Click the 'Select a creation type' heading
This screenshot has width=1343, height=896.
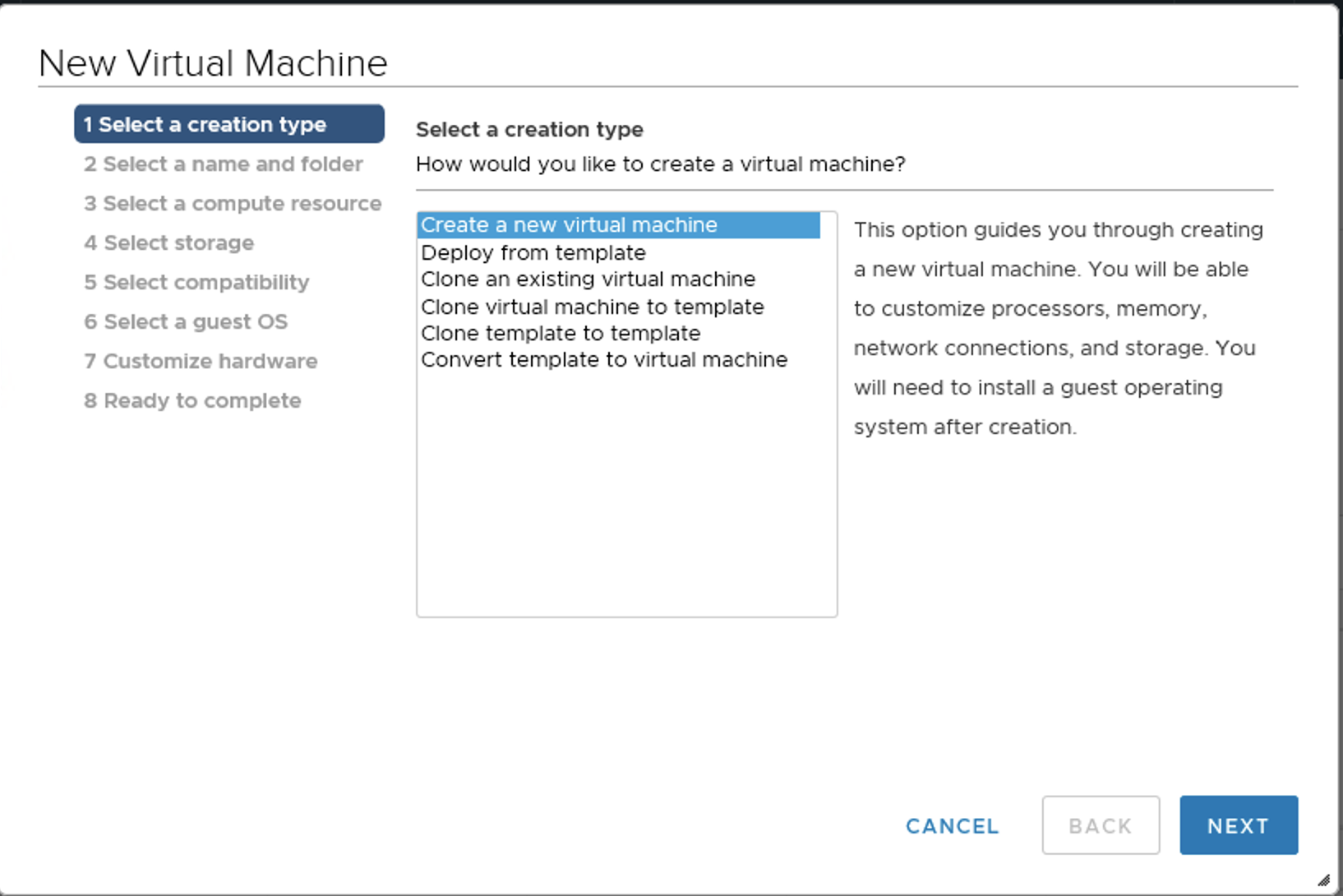coord(529,129)
